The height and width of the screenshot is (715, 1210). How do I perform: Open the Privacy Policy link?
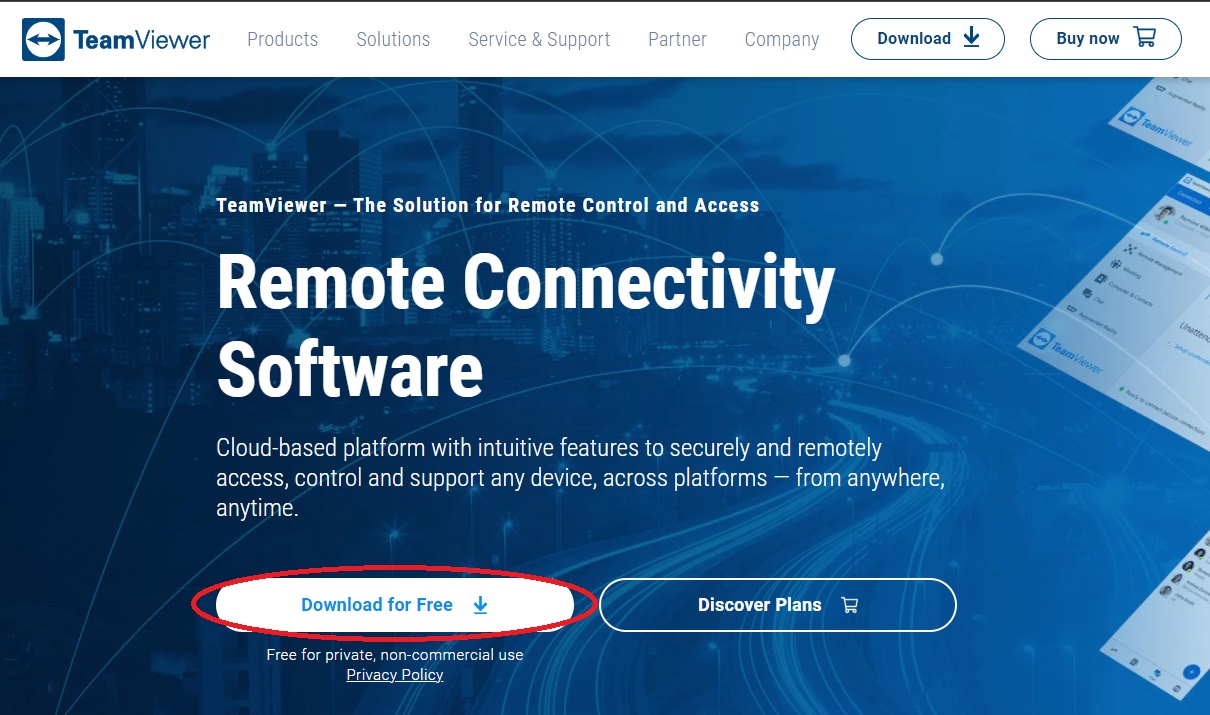(395, 675)
